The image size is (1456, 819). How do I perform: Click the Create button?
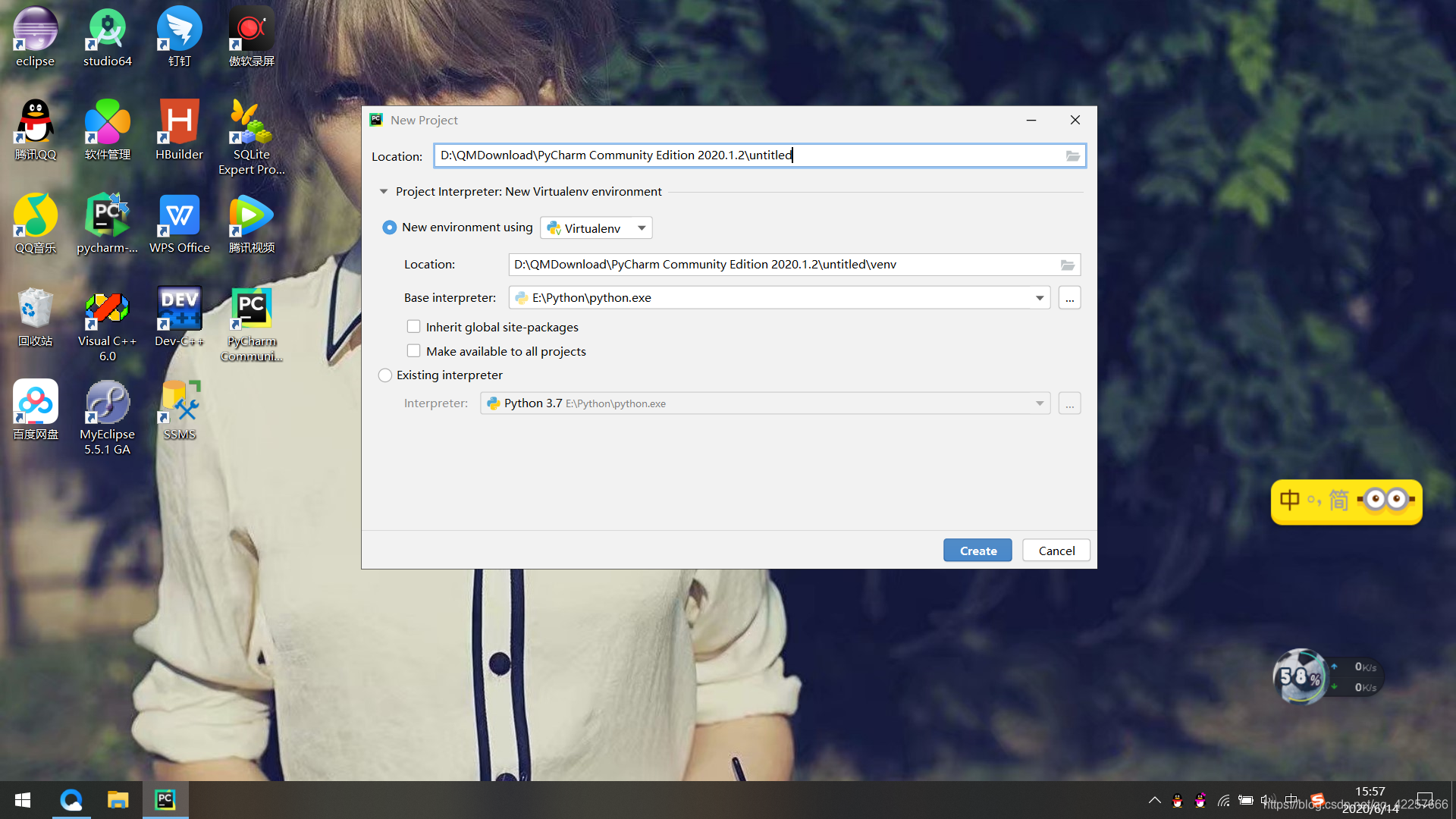click(977, 551)
